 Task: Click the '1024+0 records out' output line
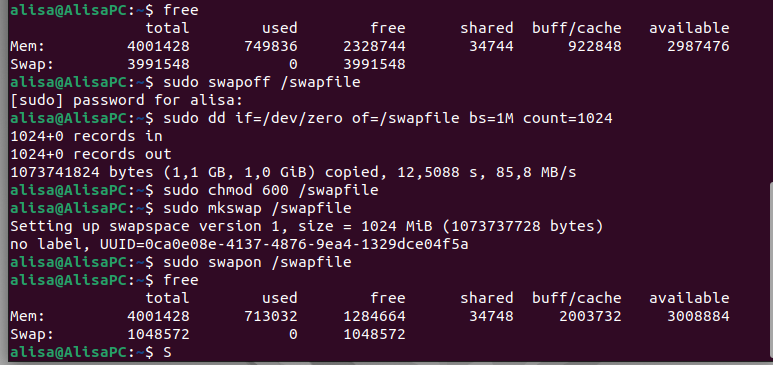91,154
